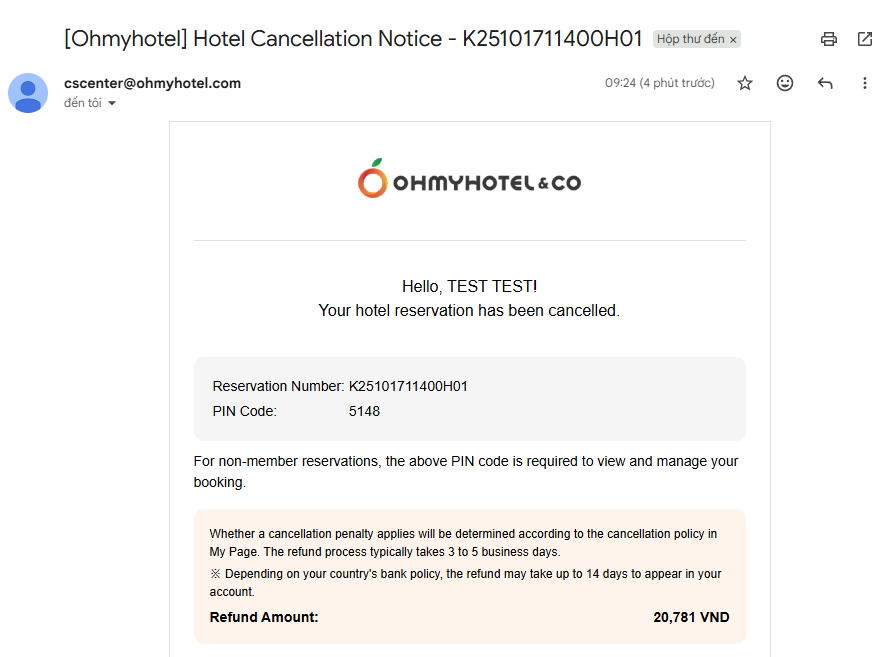Click the sender's profile avatar

(28, 93)
